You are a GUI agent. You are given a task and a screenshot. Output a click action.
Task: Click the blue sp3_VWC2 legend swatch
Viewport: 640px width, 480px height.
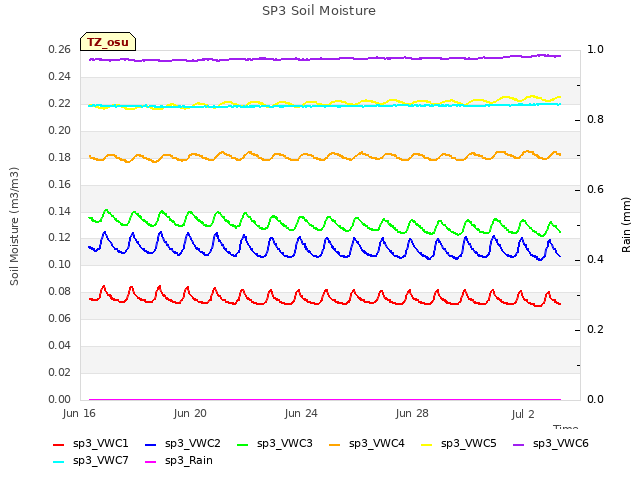click(x=151, y=444)
